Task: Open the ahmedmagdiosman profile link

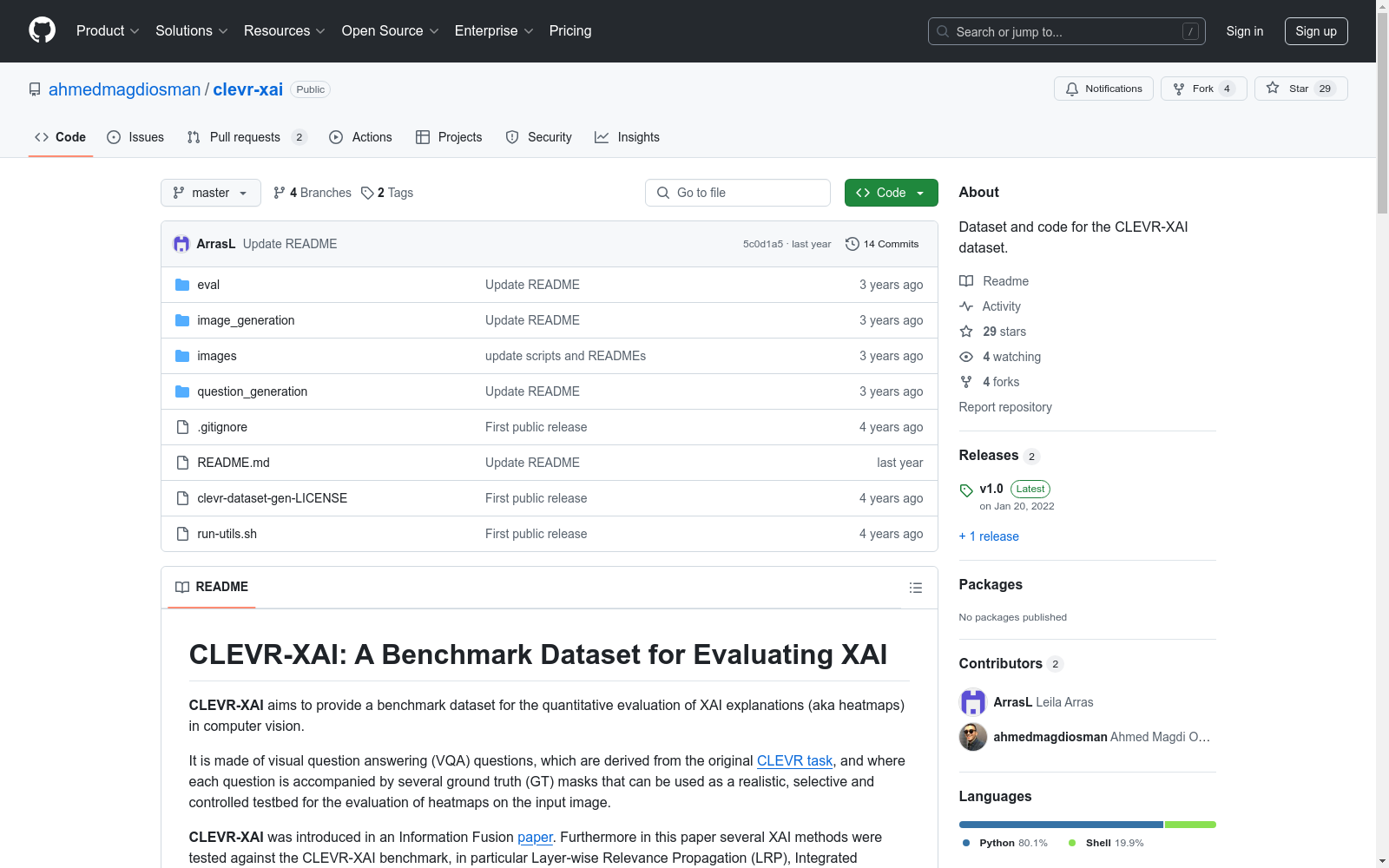Action: point(124,89)
